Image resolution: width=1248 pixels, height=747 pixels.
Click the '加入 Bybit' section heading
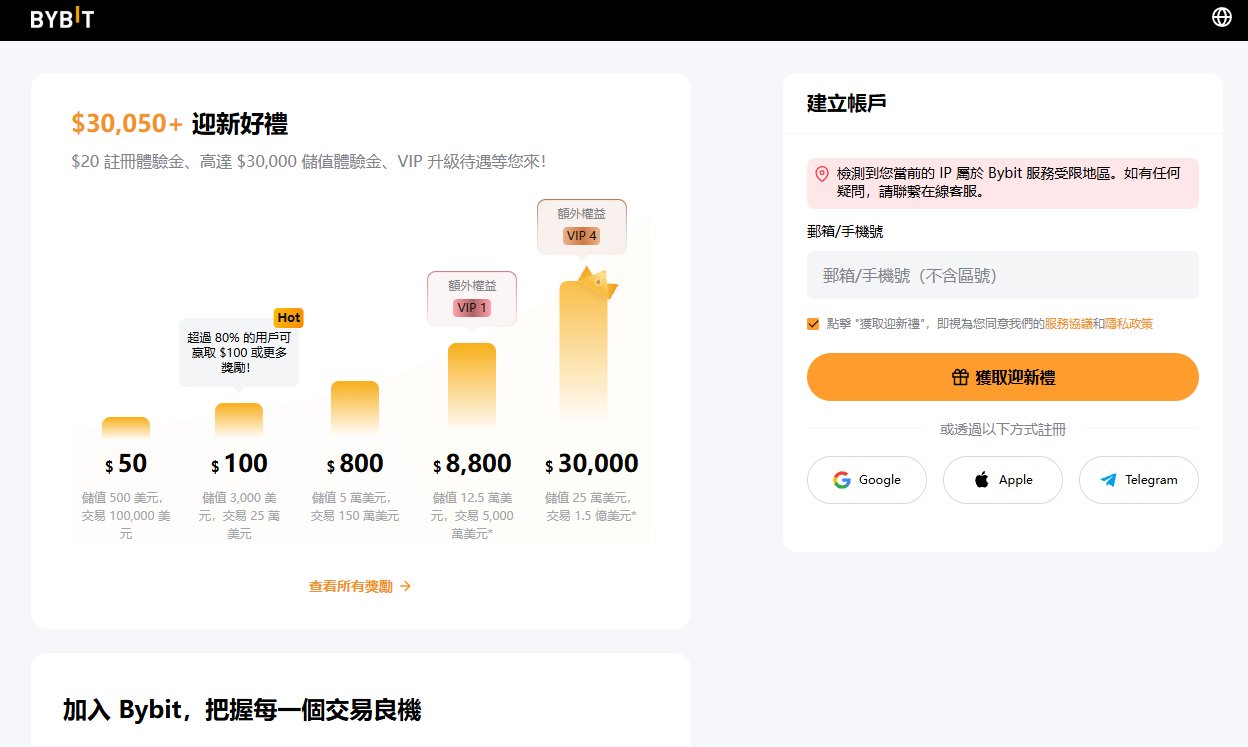click(x=242, y=711)
